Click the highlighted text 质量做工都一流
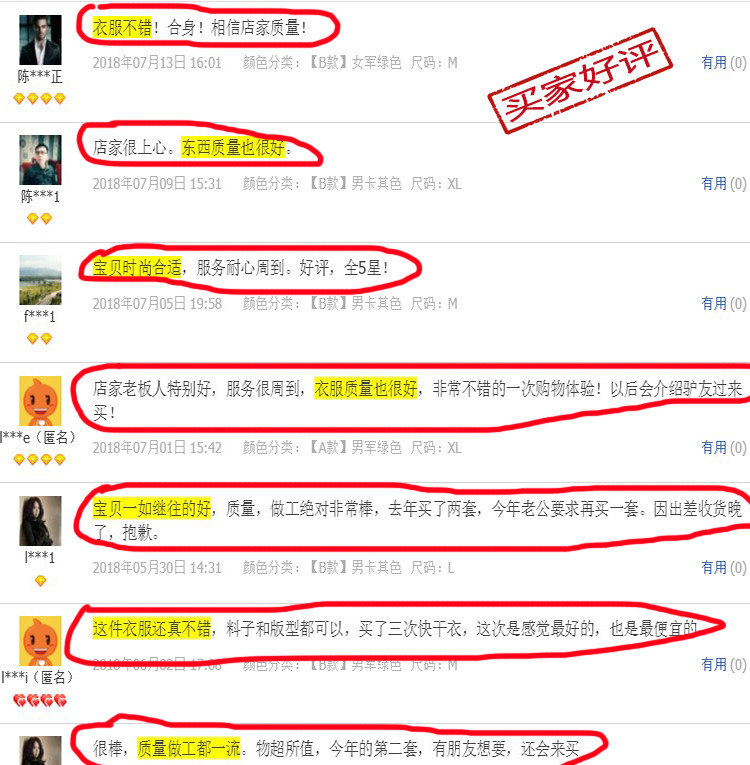Viewport: 750px width, 765px height. [189, 748]
